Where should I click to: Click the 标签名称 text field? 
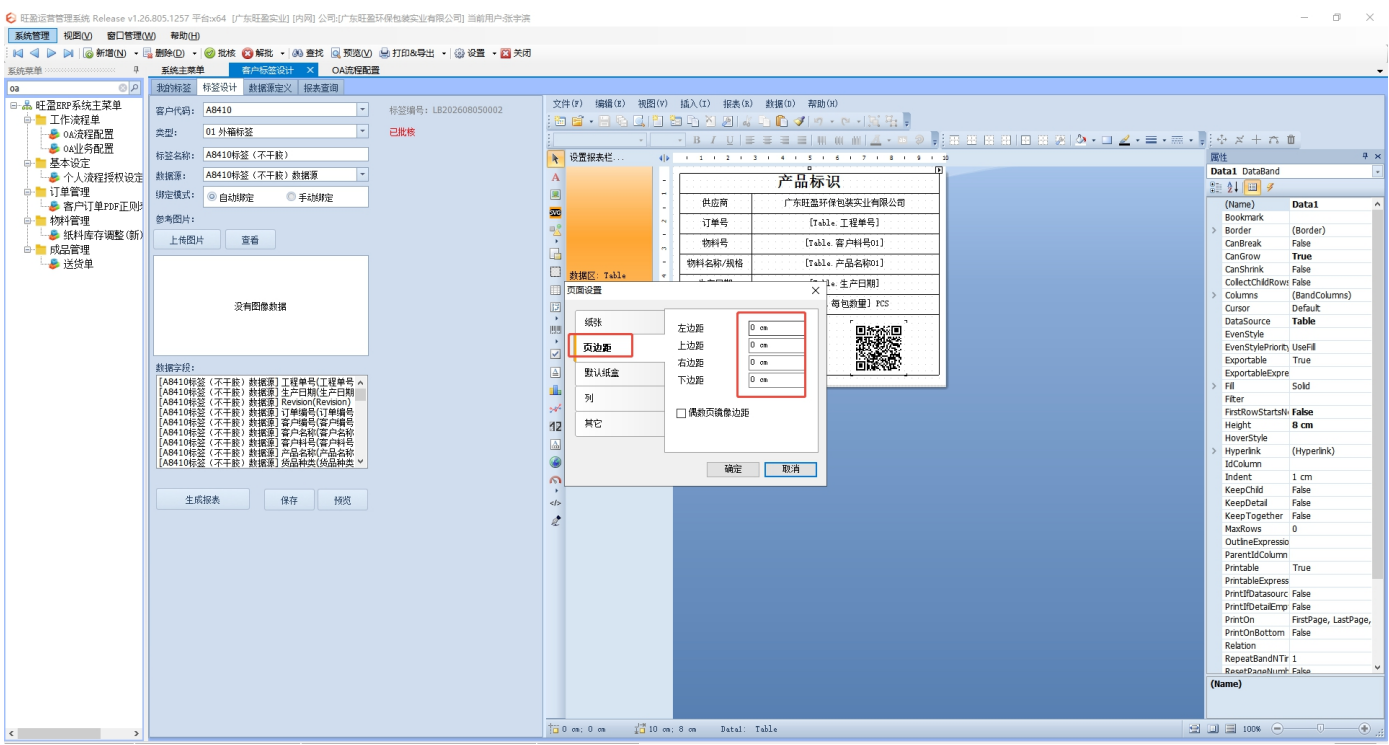point(285,154)
